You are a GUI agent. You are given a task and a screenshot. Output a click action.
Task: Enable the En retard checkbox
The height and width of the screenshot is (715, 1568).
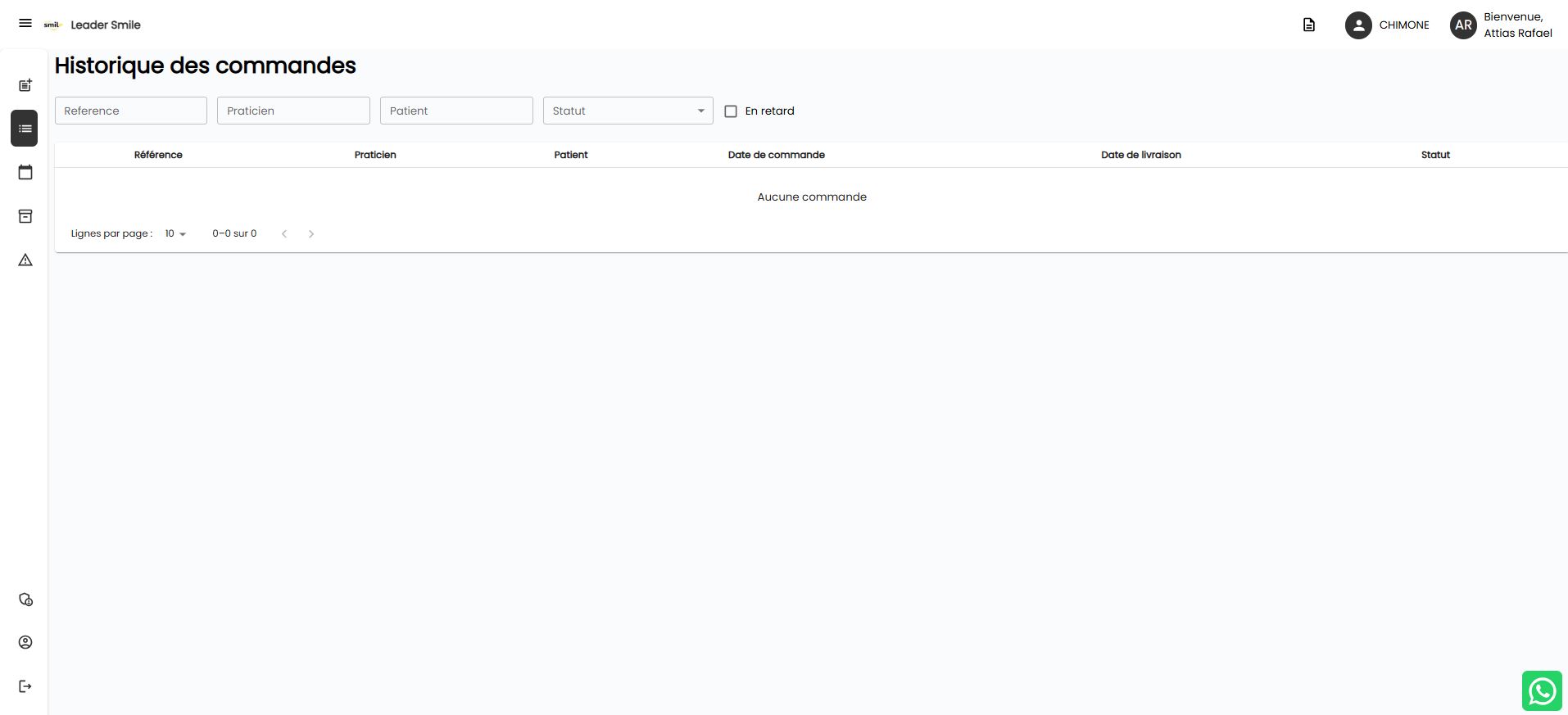click(731, 111)
